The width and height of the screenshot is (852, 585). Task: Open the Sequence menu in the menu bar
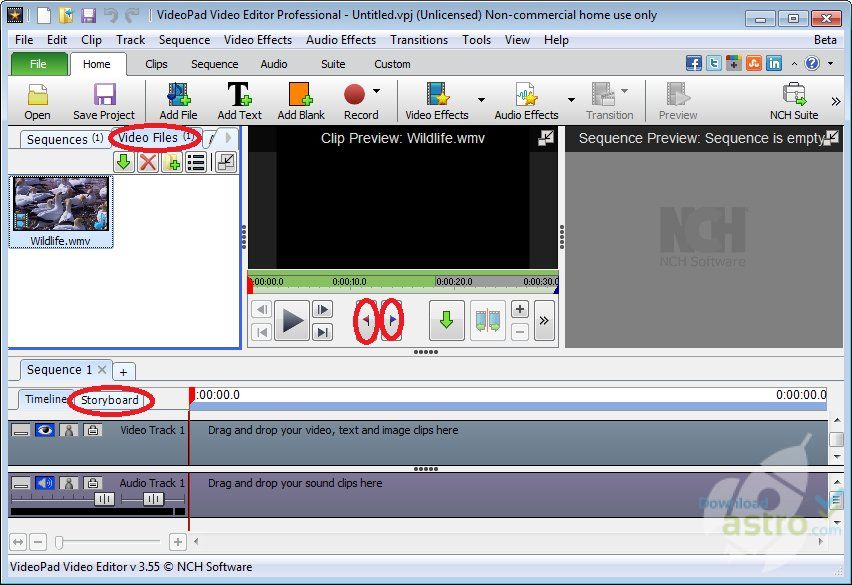point(184,40)
